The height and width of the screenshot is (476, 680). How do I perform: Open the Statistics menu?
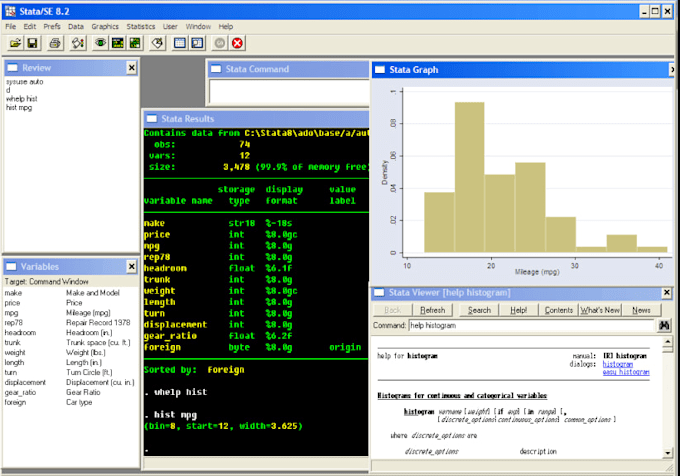pyautogui.click(x=141, y=25)
